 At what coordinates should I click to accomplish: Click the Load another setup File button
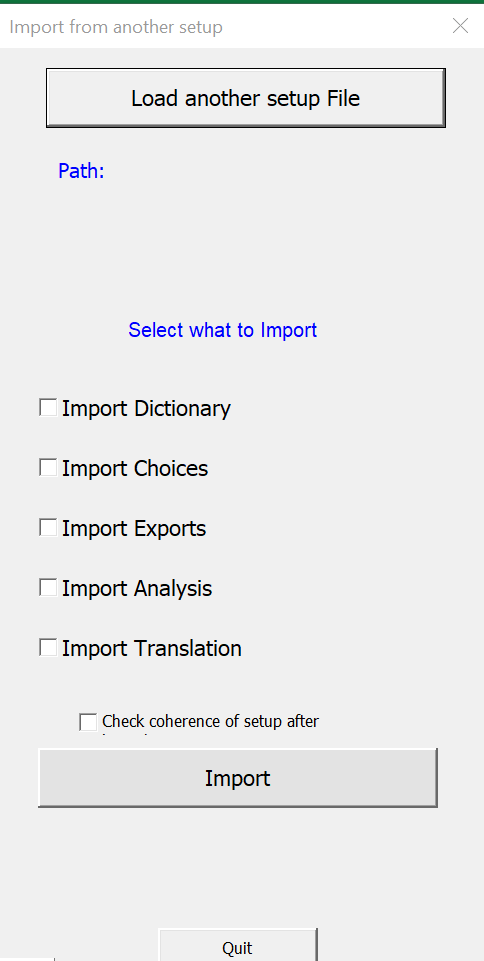246,98
